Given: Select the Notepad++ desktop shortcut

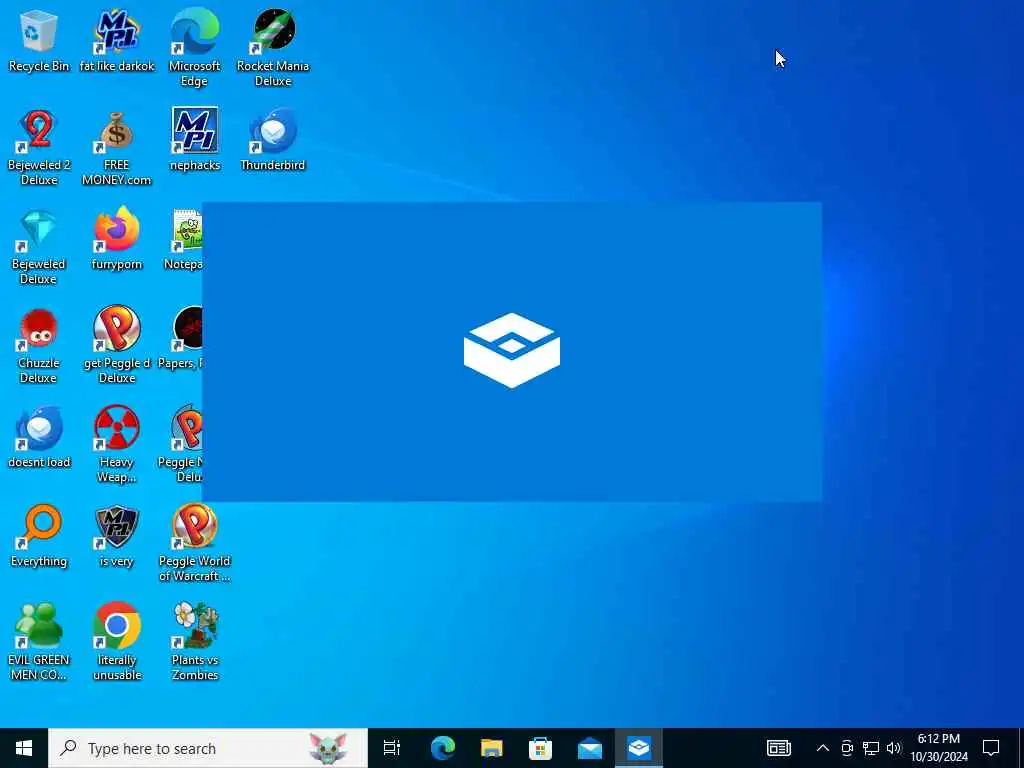Looking at the screenshot, I should click(185, 239).
